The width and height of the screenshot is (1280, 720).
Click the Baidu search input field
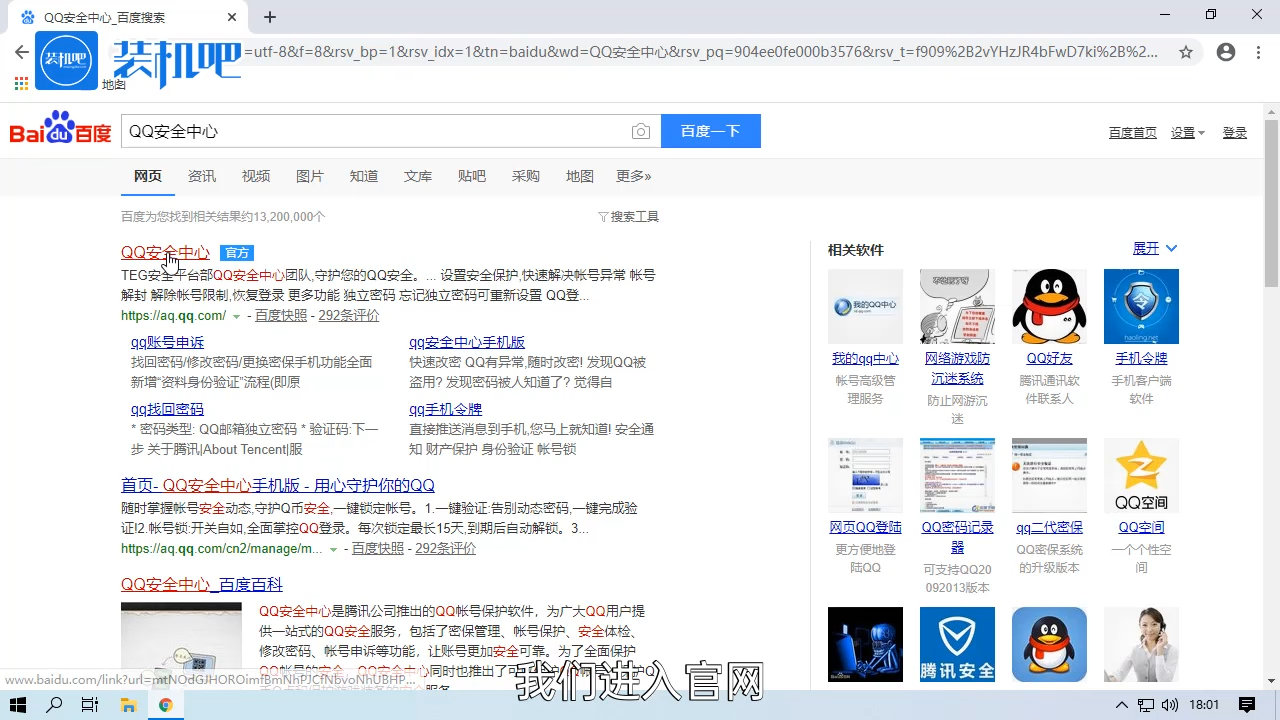pyautogui.click(x=375, y=131)
